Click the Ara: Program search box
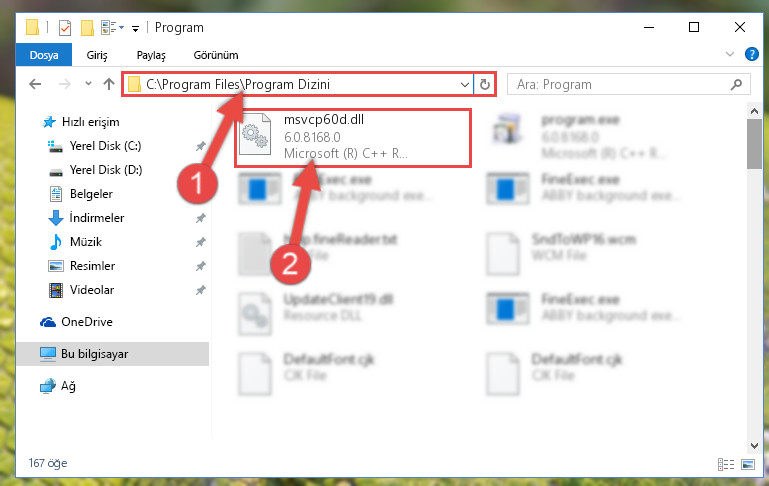 coord(618,85)
